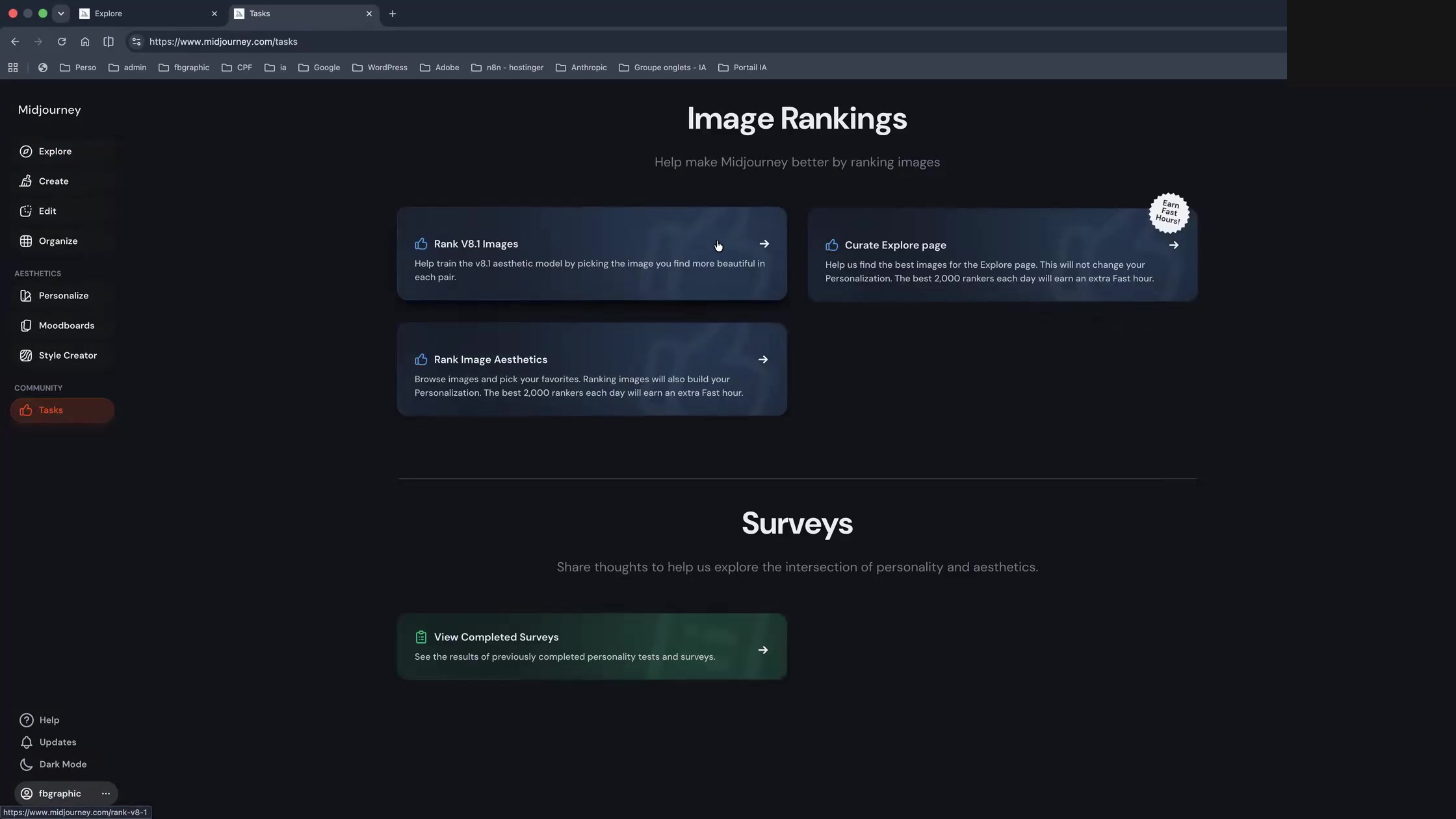The image size is (1456, 819).
Task: Click the completed surveys description text
Action: pyautogui.click(x=565, y=657)
